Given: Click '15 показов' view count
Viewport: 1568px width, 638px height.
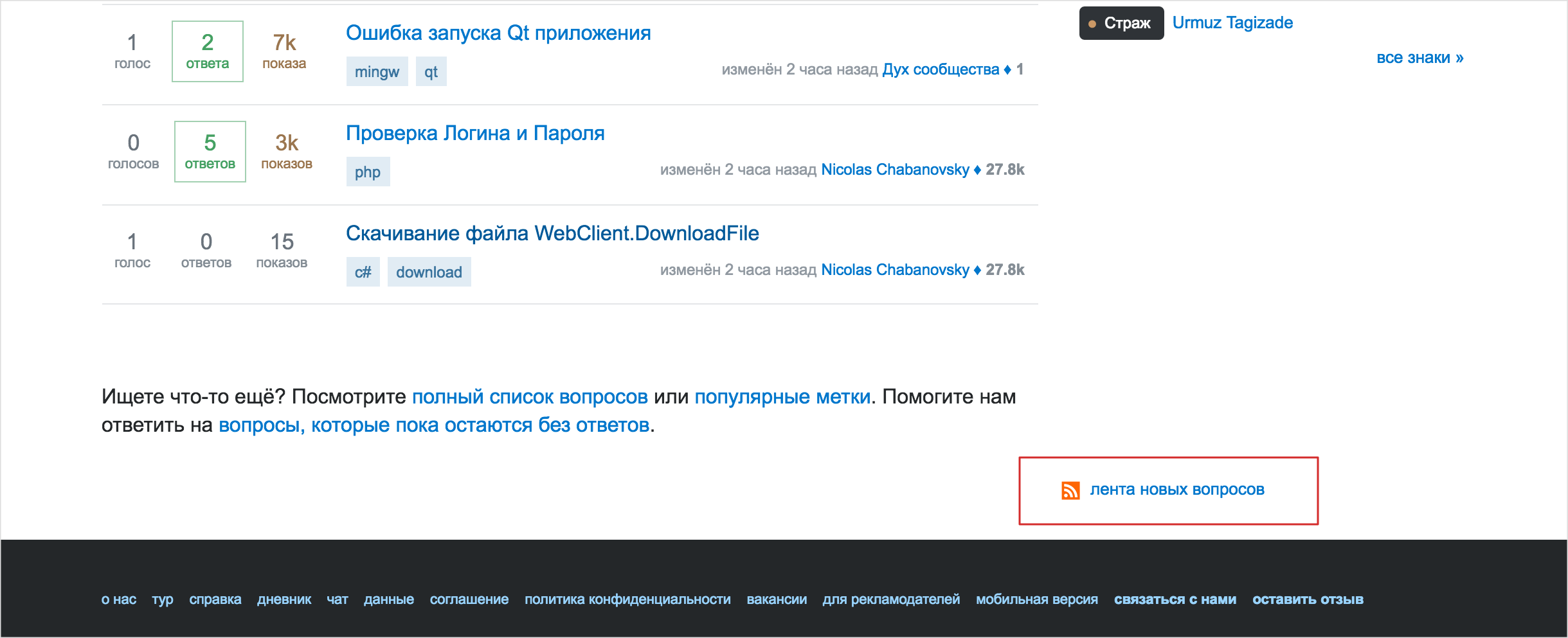Looking at the screenshot, I should pos(282,251).
